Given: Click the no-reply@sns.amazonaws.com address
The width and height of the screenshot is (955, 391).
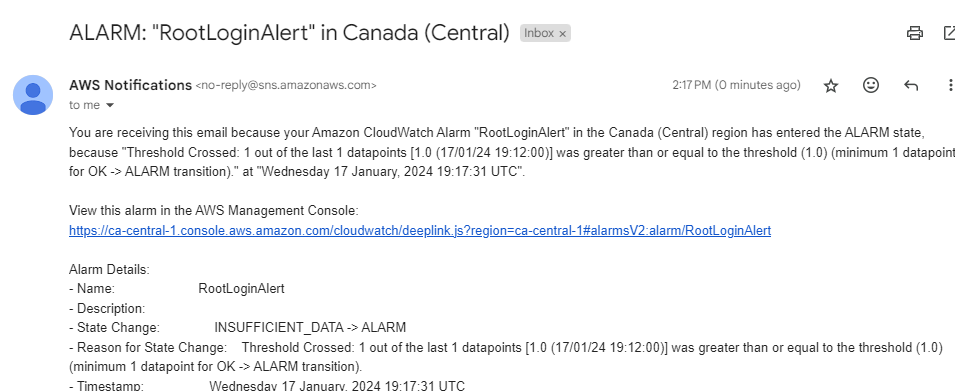Looking at the screenshot, I should coord(286,86).
